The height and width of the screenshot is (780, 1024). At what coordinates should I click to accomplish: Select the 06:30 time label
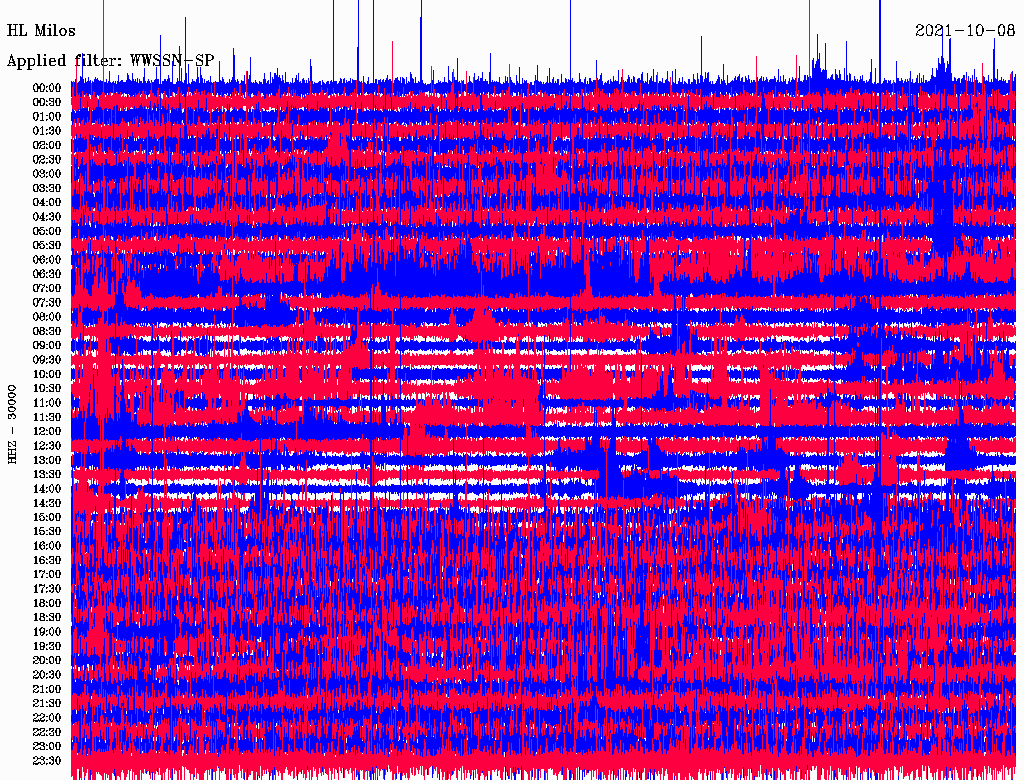coord(47,274)
